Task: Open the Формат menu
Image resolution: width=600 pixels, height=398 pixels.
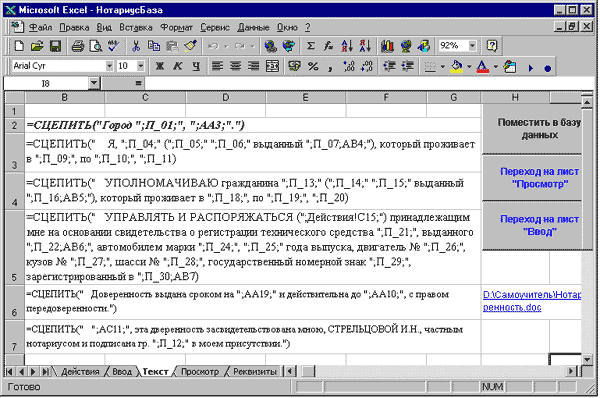Action: (176, 28)
